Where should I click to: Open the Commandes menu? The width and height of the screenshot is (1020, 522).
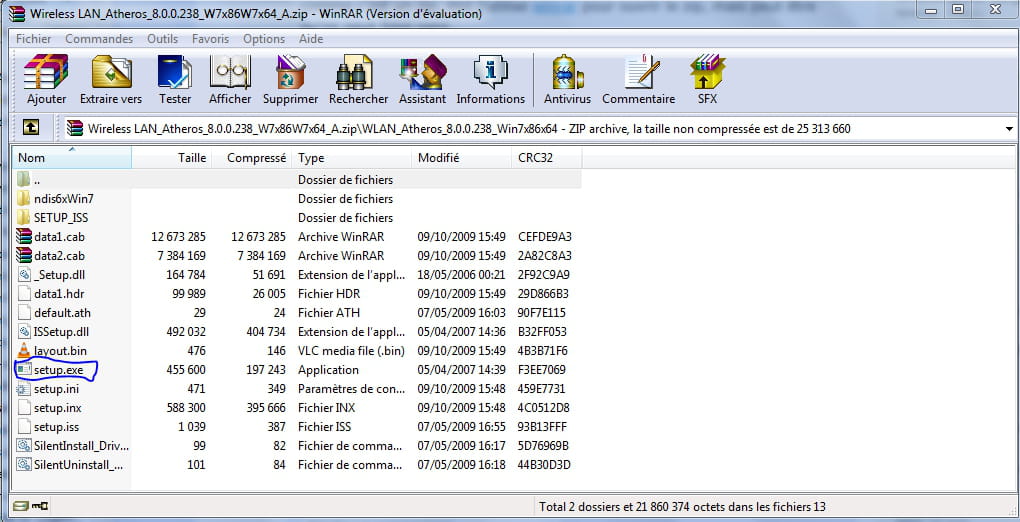(x=99, y=39)
